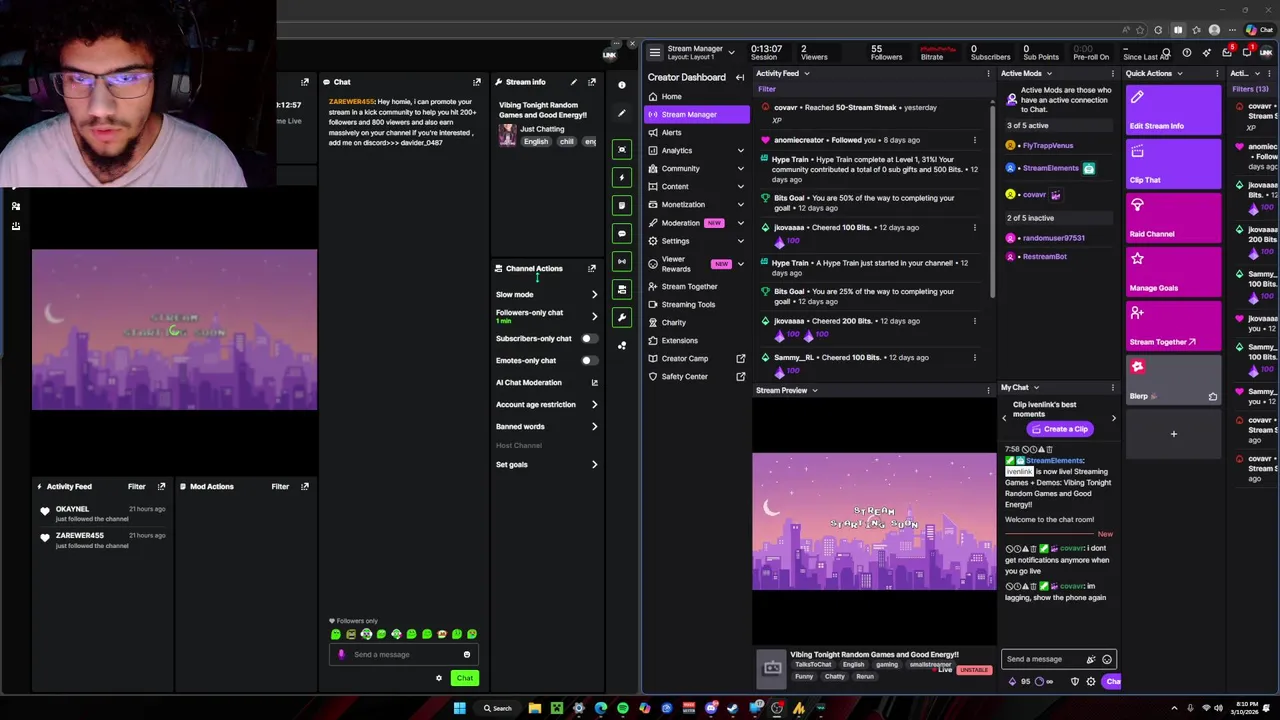This screenshot has width=1280, height=720.
Task: Open Twitch chat settings gear icon
Action: pos(1091,682)
